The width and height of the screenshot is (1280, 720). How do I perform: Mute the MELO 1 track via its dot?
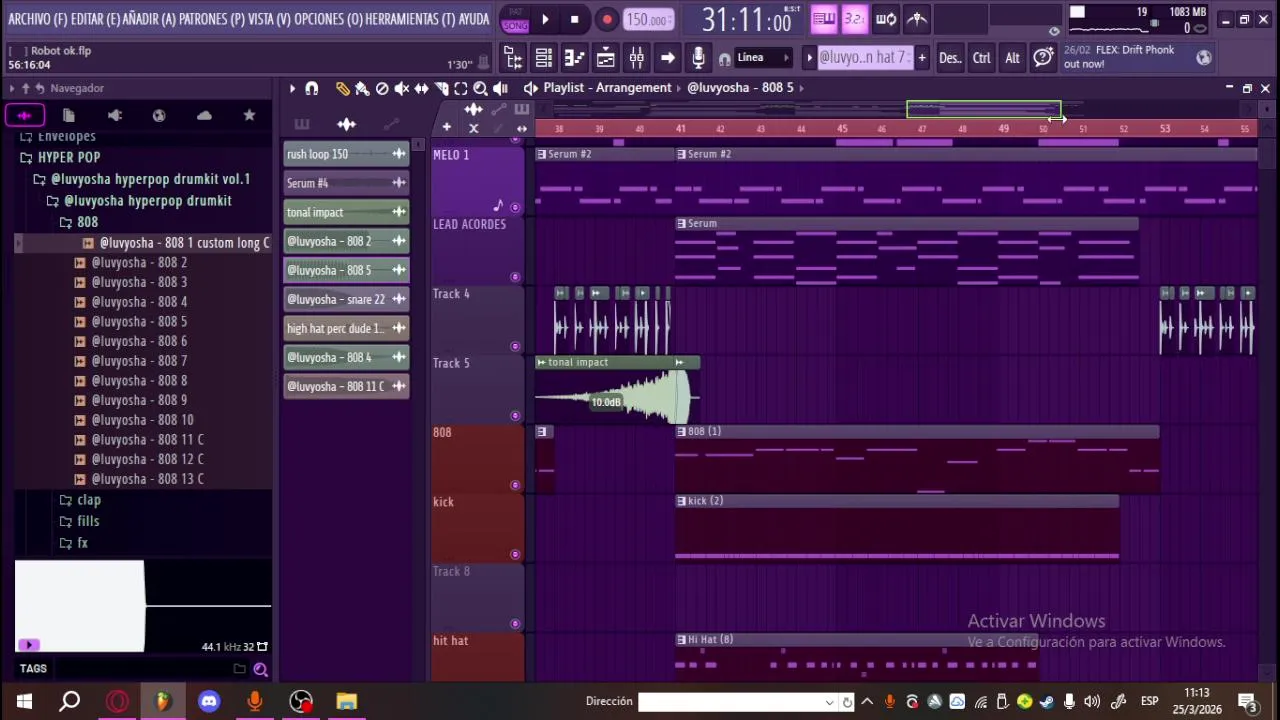pos(516,207)
